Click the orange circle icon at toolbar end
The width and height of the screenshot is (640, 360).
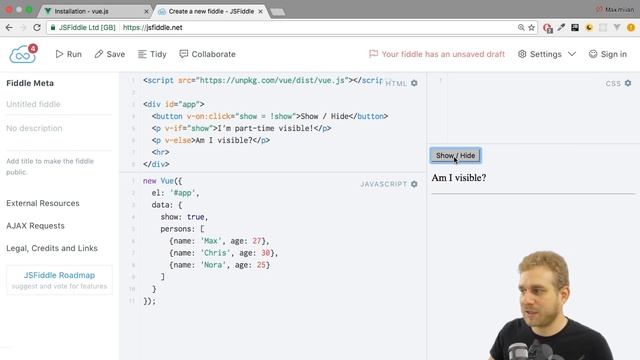pos(631,27)
